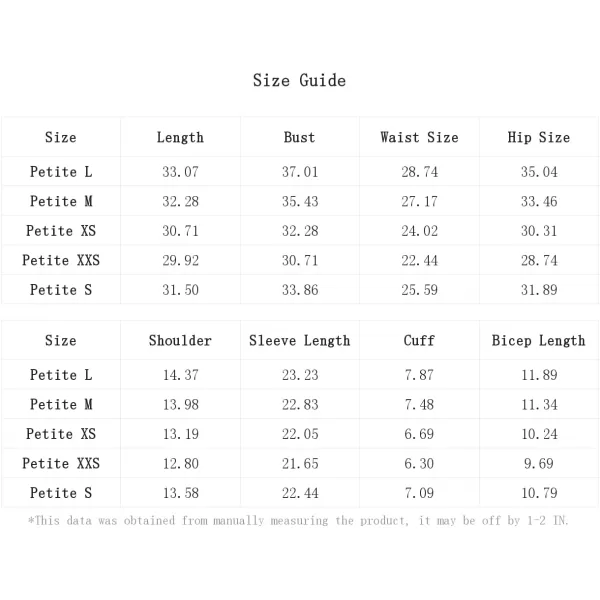600x600 pixels.
Task: Select the Bust column header
Action: coord(300,137)
